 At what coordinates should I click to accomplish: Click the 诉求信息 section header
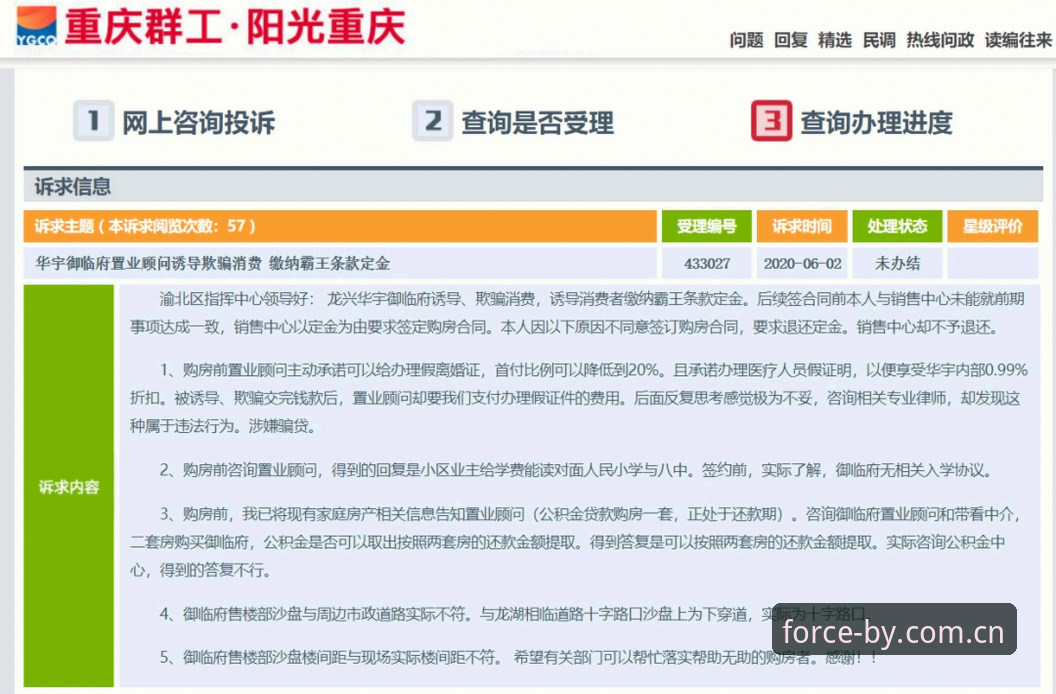(533, 186)
